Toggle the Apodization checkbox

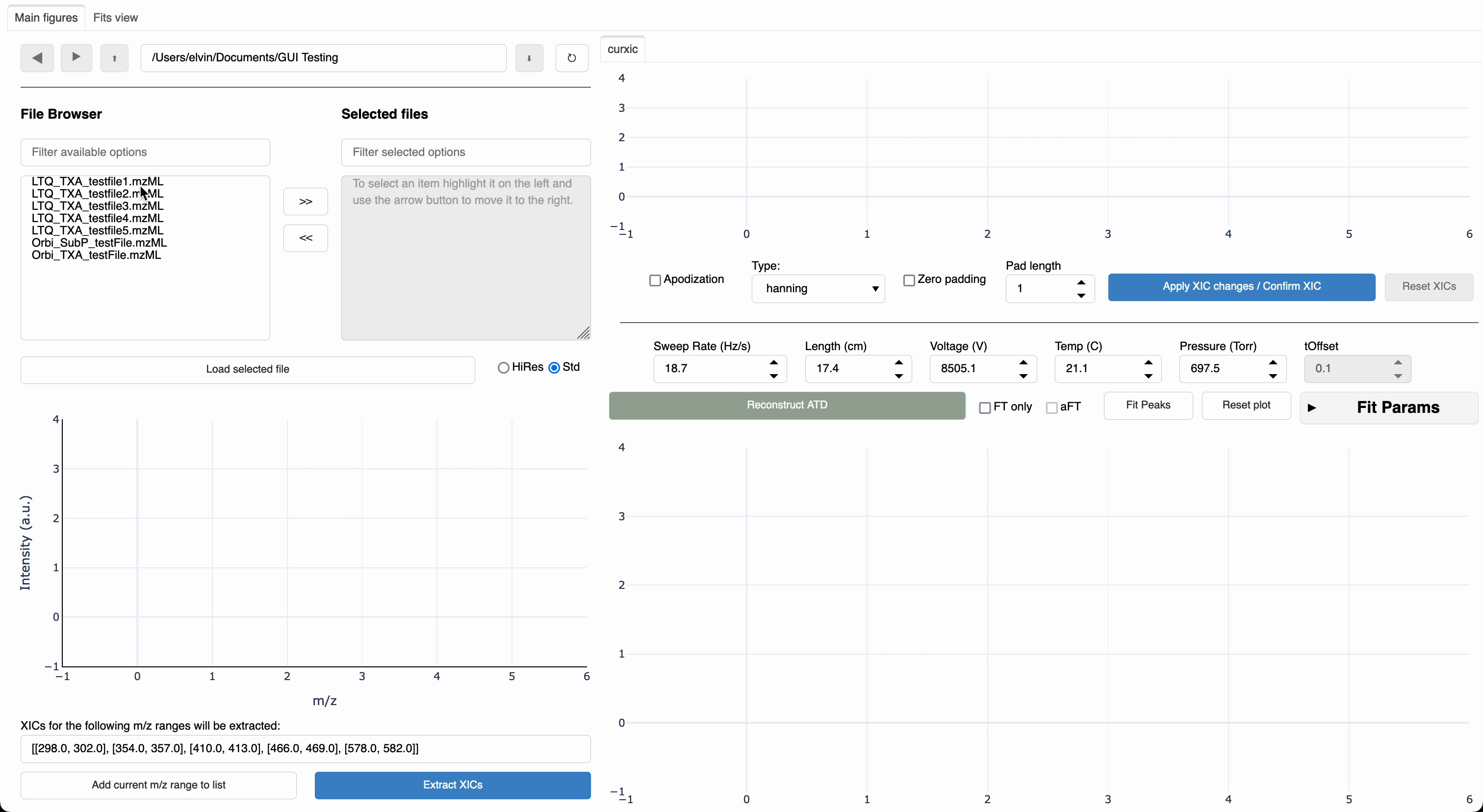point(655,280)
